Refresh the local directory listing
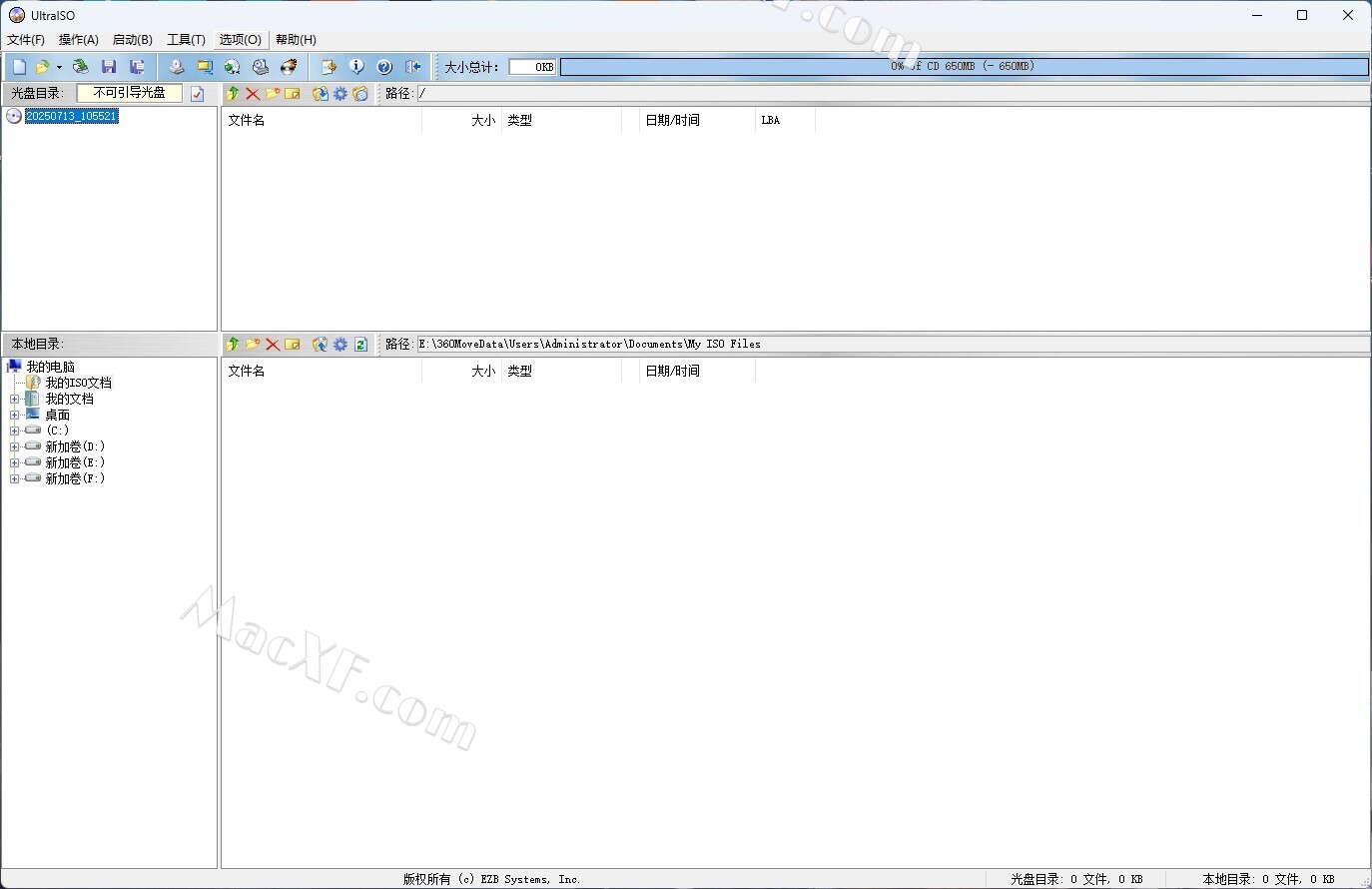The height and width of the screenshot is (889, 1372). [x=360, y=344]
